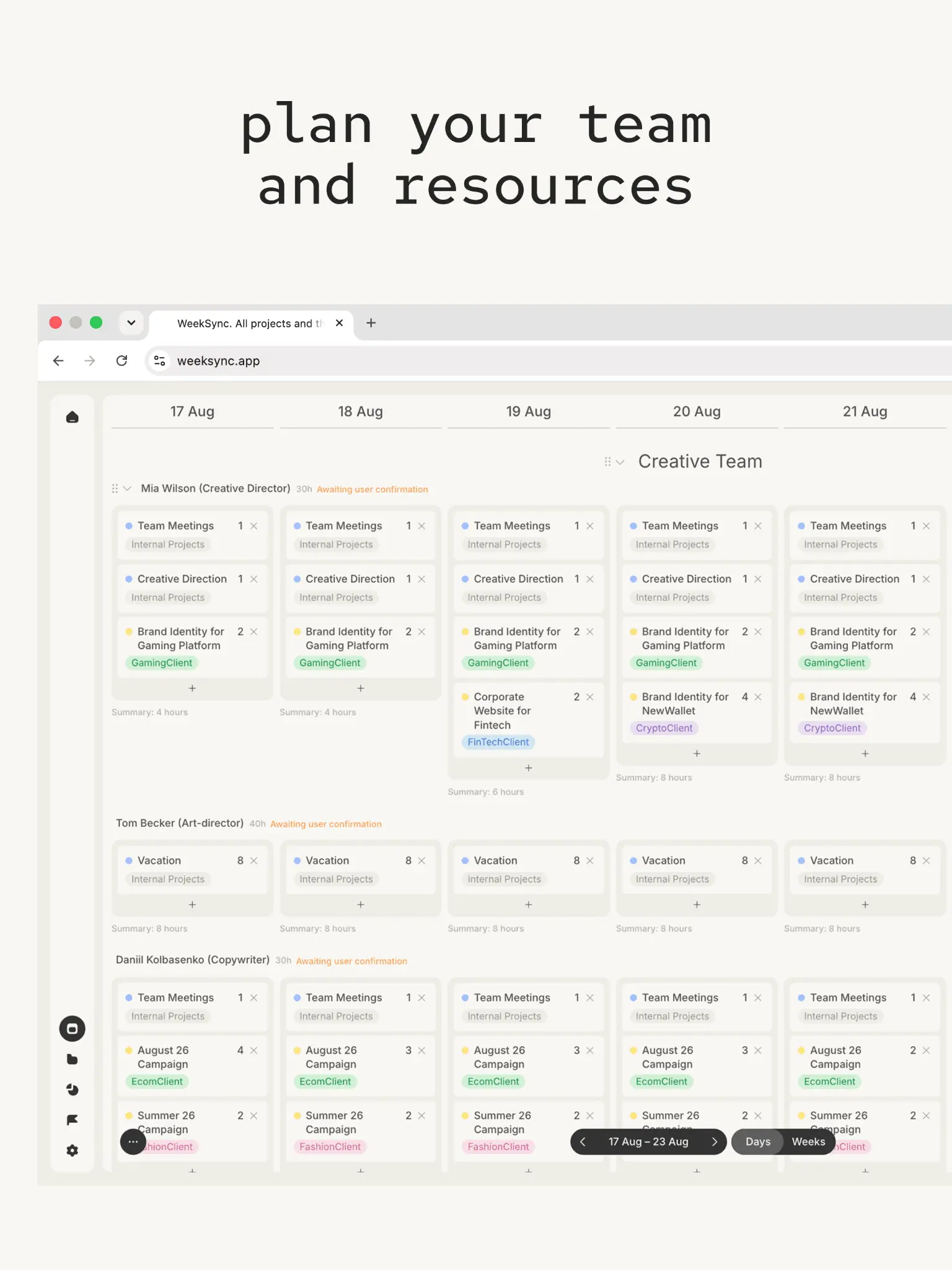Image resolution: width=952 pixels, height=1270 pixels.
Task: Add task to Tom Becker's 20 Aug
Action: pyautogui.click(x=697, y=905)
